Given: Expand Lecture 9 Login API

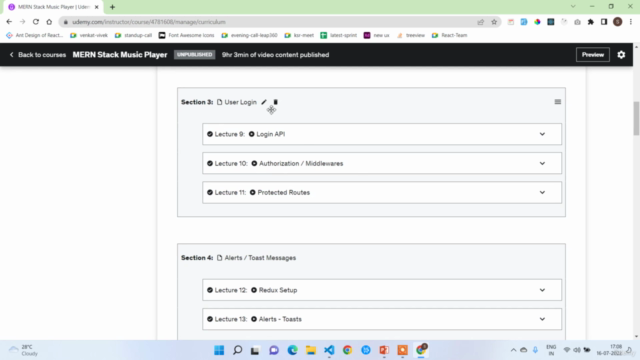Looking at the screenshot, I should (x=542, y=134).
